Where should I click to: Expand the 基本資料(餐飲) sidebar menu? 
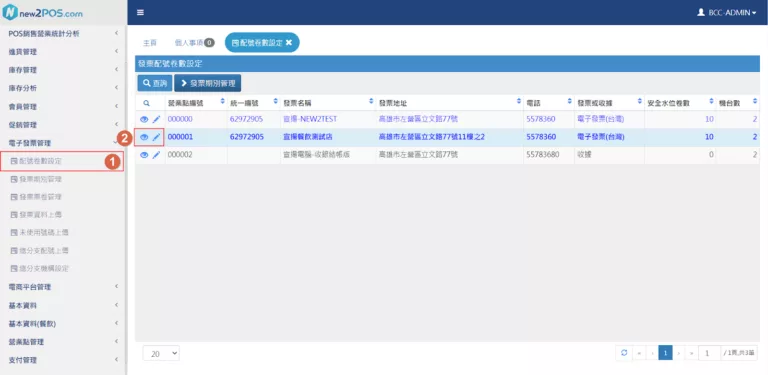(63, 324)
